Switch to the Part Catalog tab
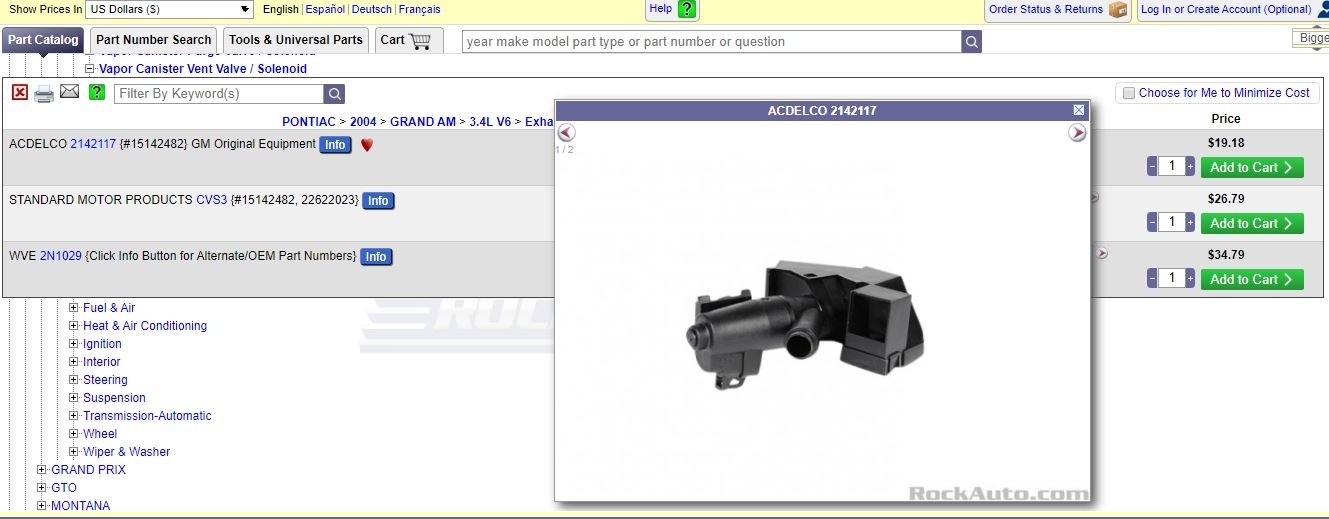 pyautogui.click(x=43, y=41)
